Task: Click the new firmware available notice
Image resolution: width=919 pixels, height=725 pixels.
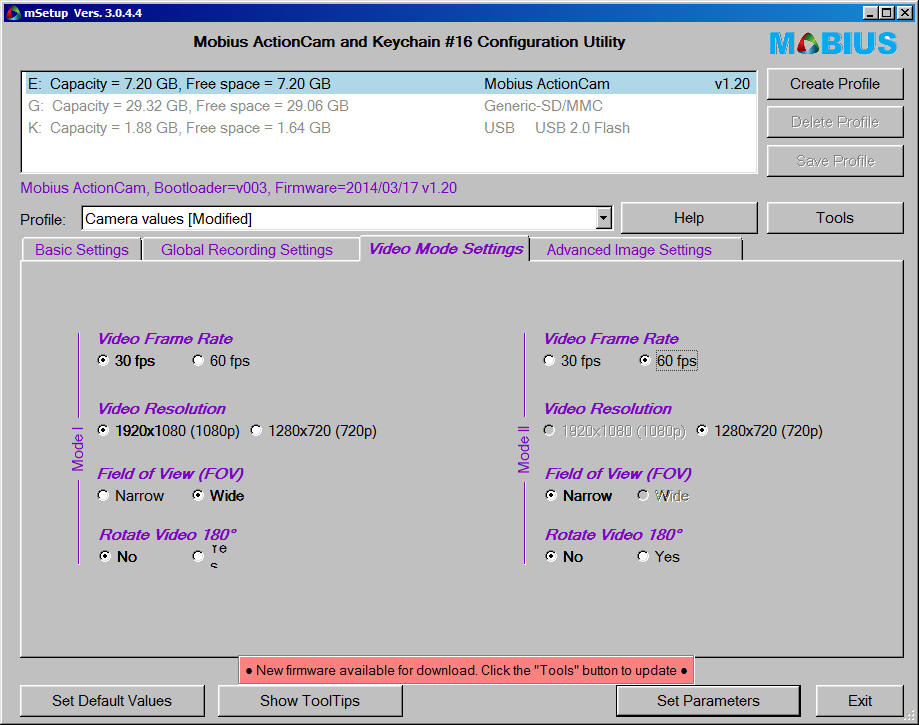Action: tap(466, 670)
